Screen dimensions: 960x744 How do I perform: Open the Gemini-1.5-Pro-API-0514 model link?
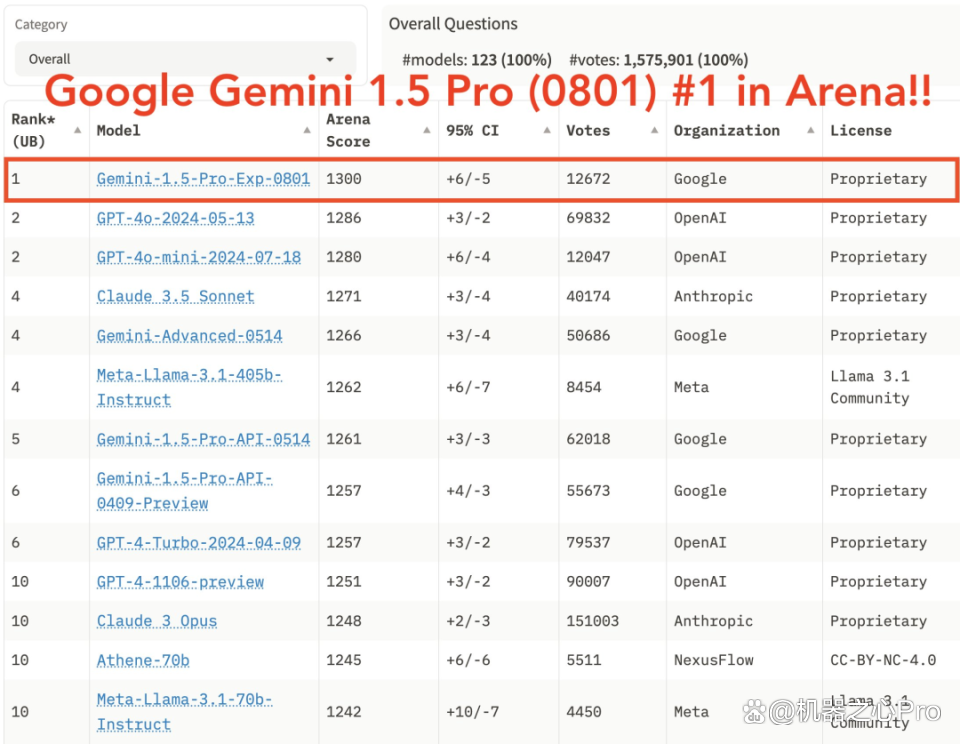(x=203, y=439)
